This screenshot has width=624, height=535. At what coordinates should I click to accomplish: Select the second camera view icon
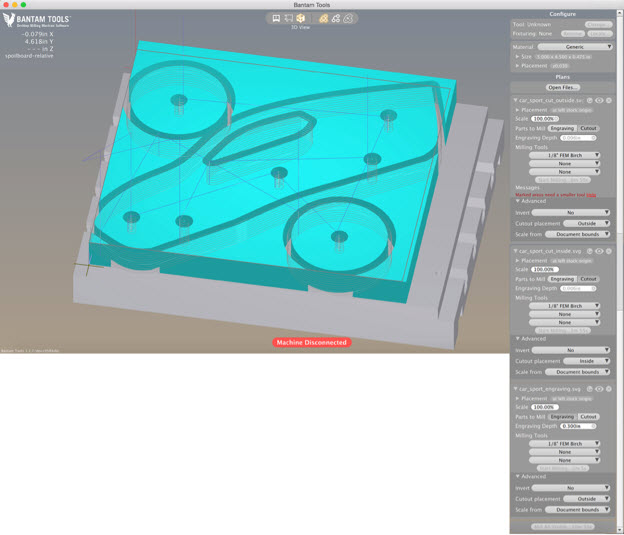(289, 18)
